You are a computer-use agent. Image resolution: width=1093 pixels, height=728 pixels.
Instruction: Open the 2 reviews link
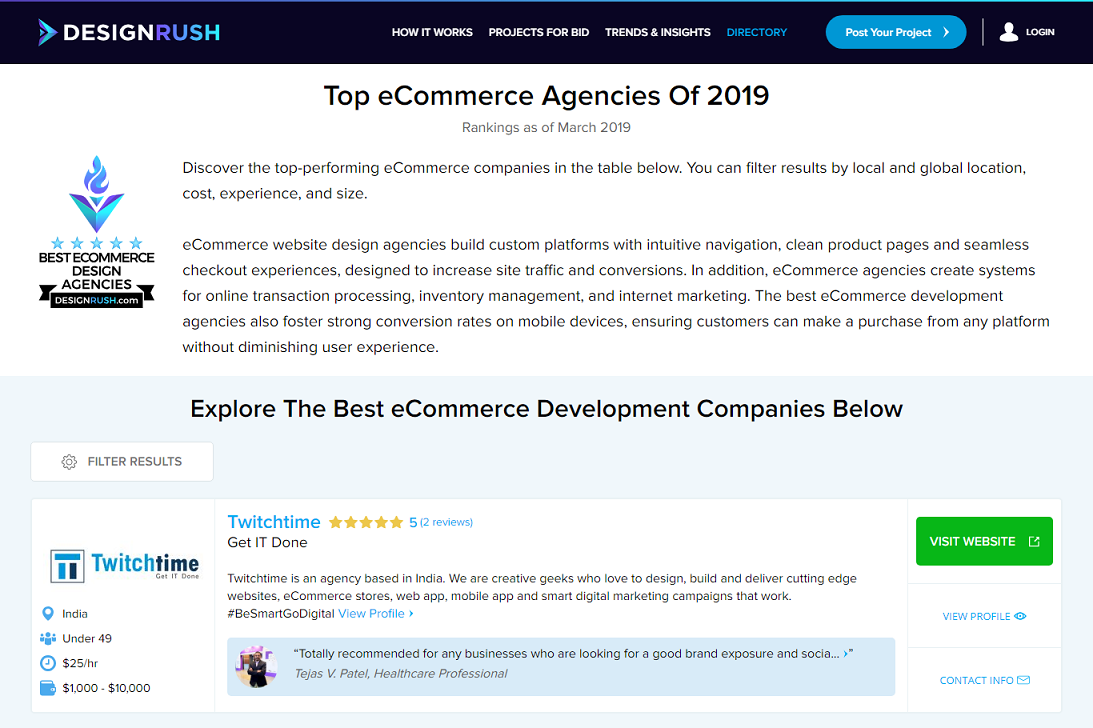click(446, 522)
